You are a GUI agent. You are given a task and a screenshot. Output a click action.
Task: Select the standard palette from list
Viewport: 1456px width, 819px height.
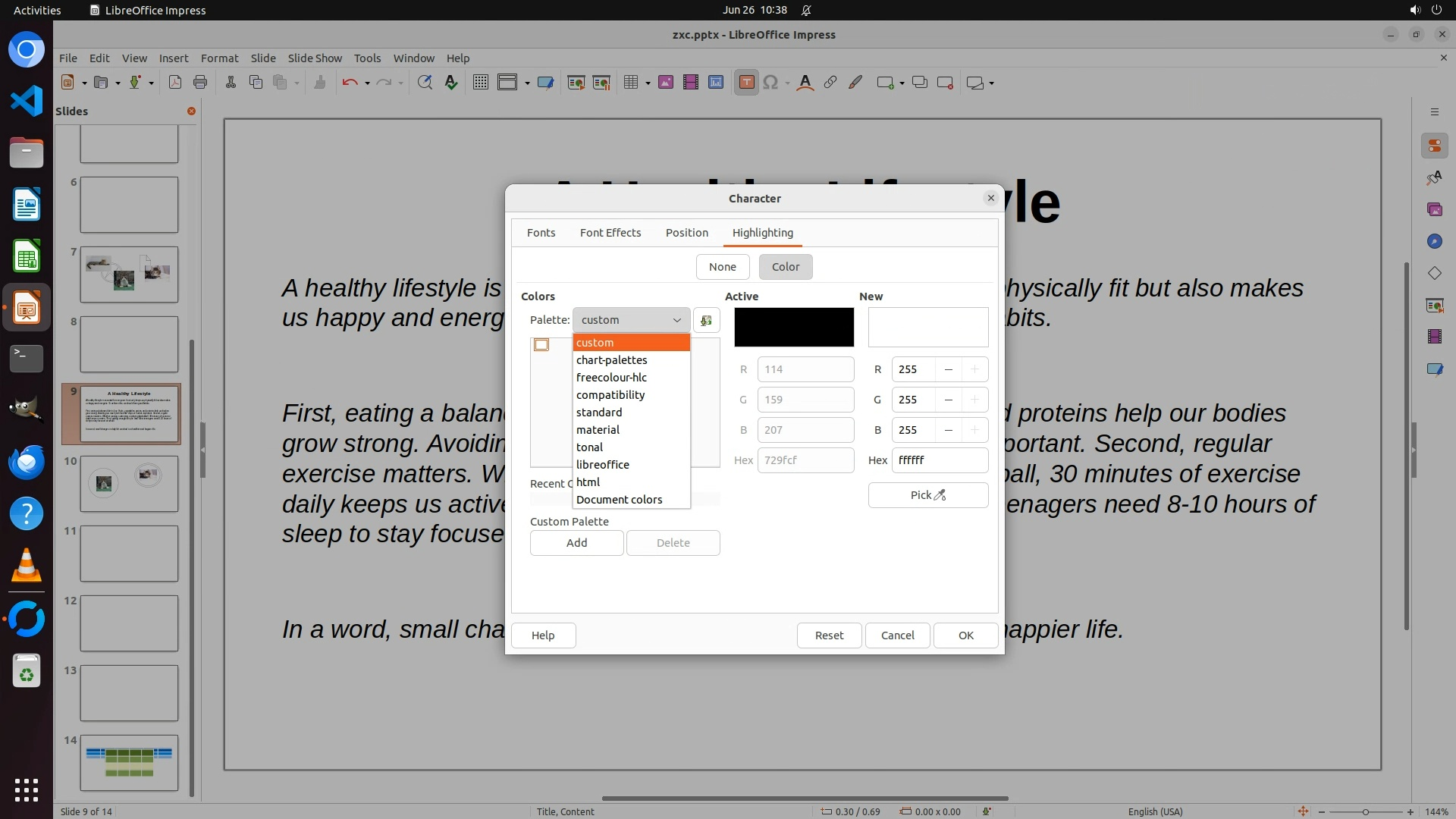(x=599, y=413)
